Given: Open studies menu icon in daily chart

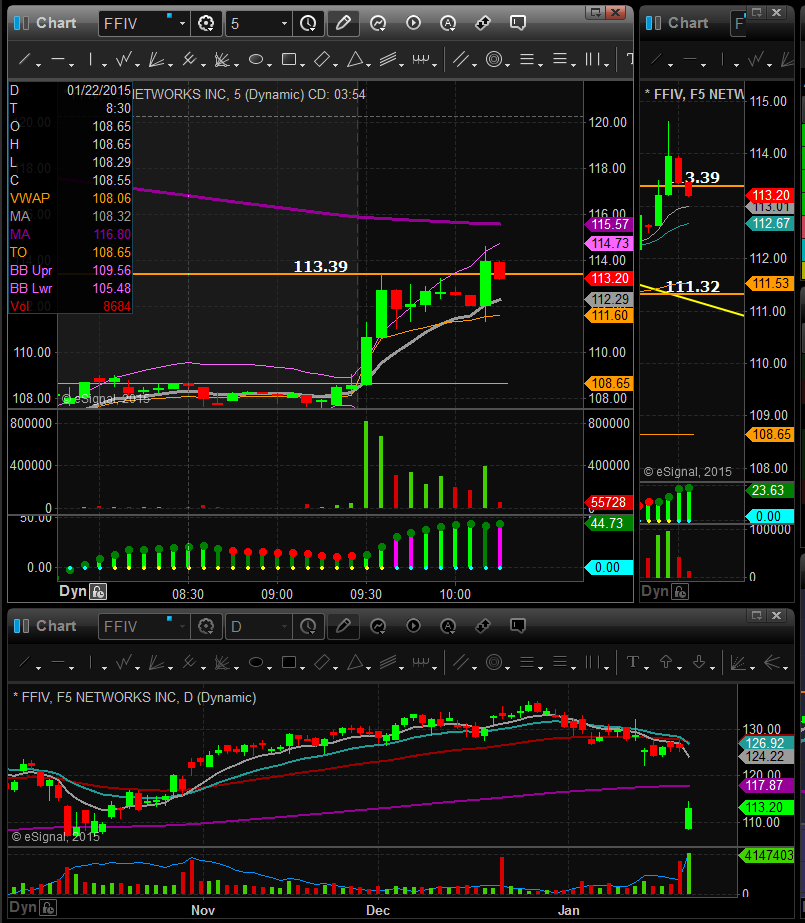Looking at the screenshot, I should pyautogui.click(x=378, y=626).
